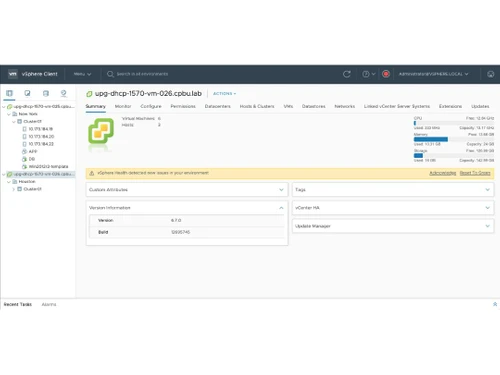
Task: Collapse Cluster01 under New York
Action: coord(14,121)
